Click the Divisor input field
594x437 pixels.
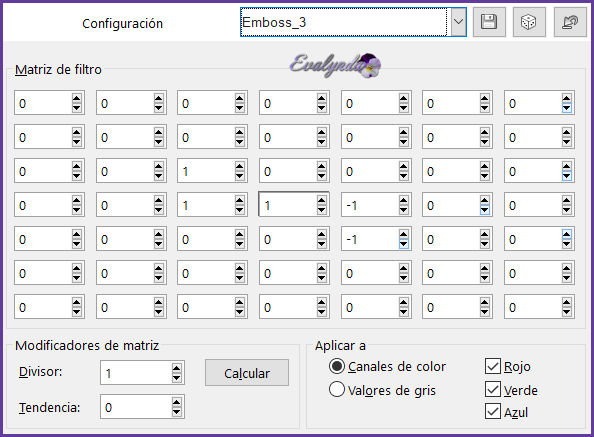coord(136,373)
